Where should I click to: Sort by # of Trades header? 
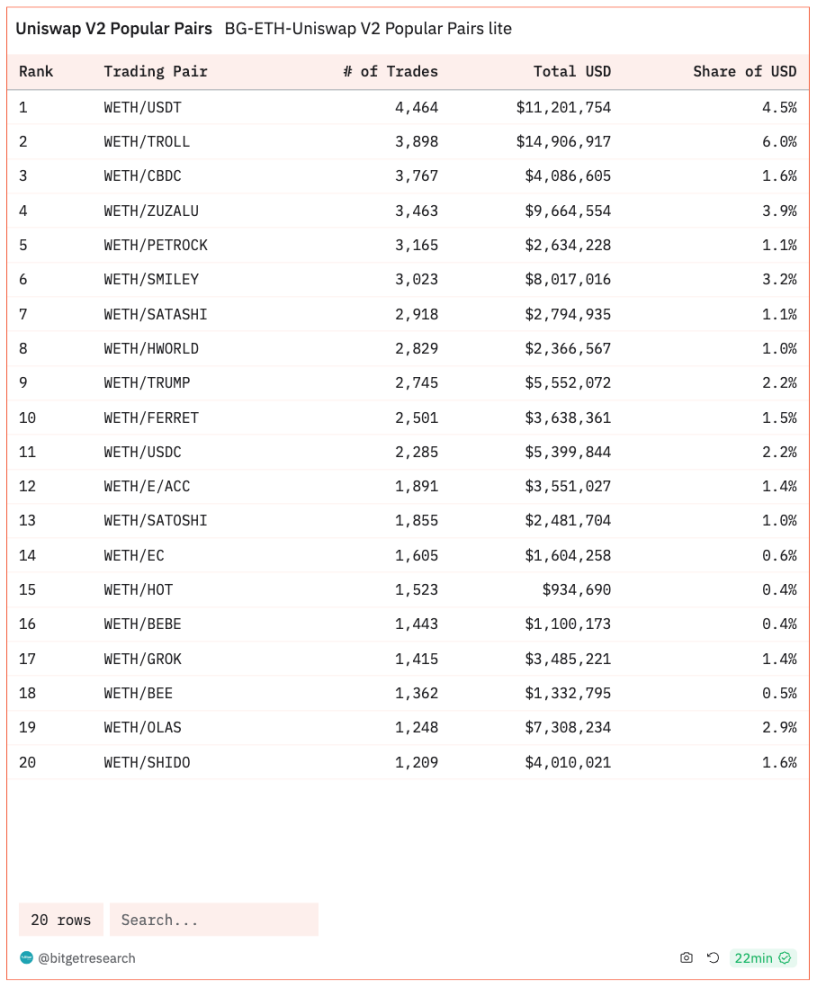[391, 71]
